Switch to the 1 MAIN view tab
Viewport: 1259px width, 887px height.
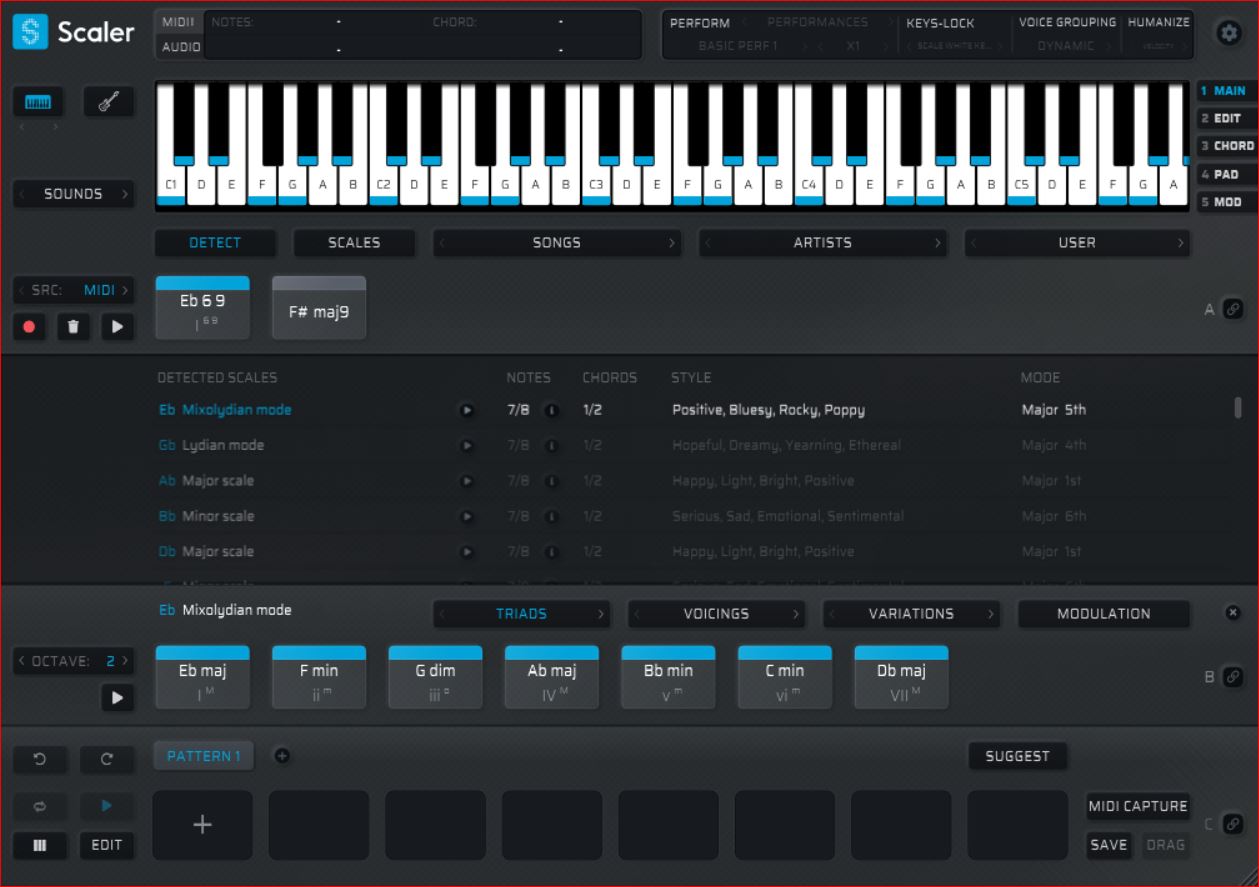(1226, 91)
